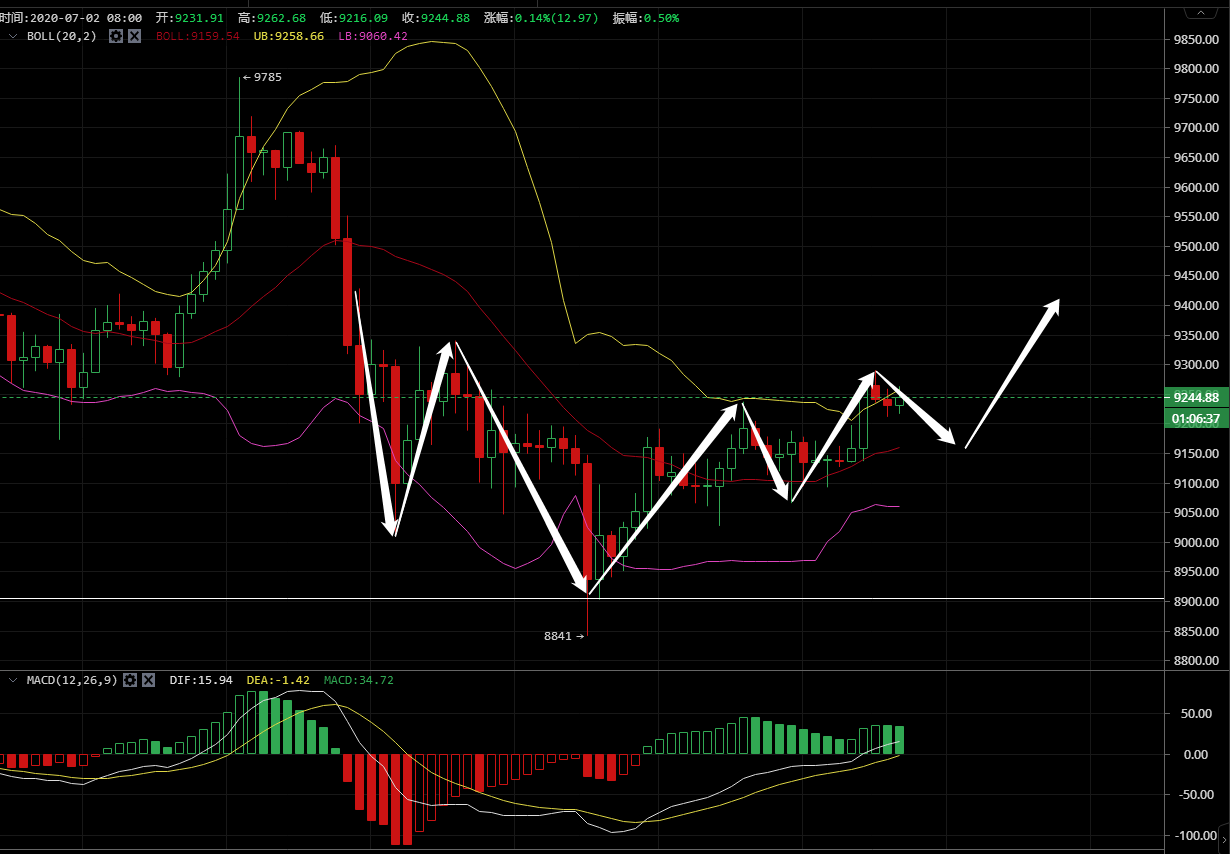Remove the BOLL indicator with X icon
This screenshot has width=1230, height=854.
134,36
